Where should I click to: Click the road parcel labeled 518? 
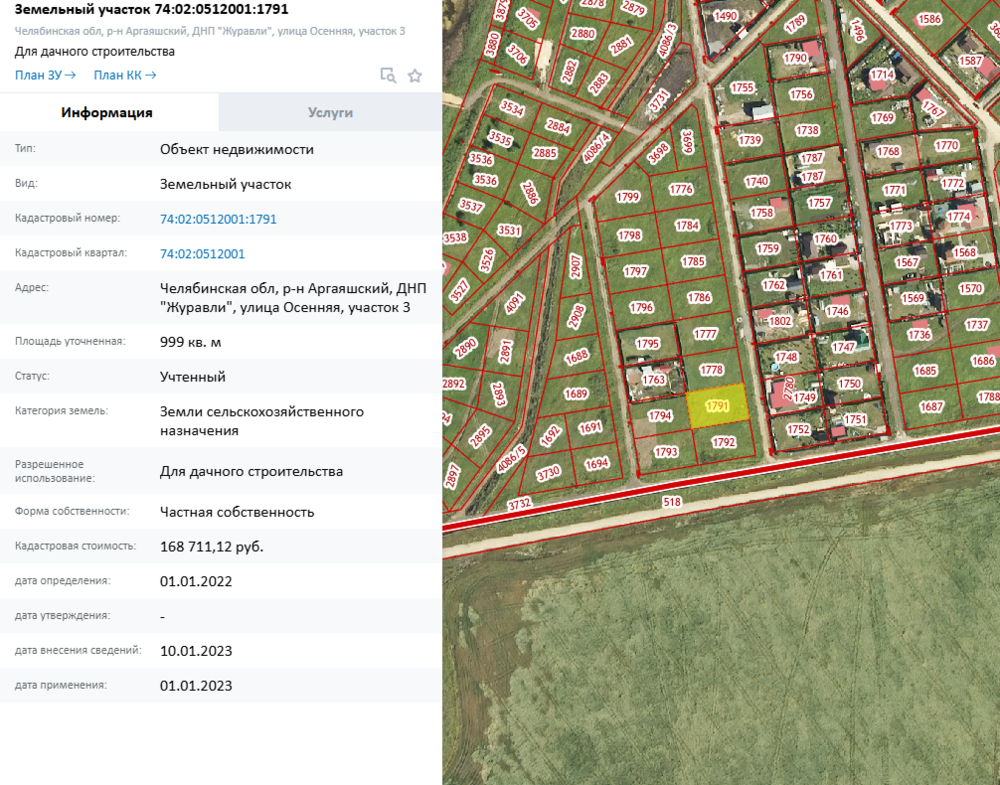click(671, 502)
